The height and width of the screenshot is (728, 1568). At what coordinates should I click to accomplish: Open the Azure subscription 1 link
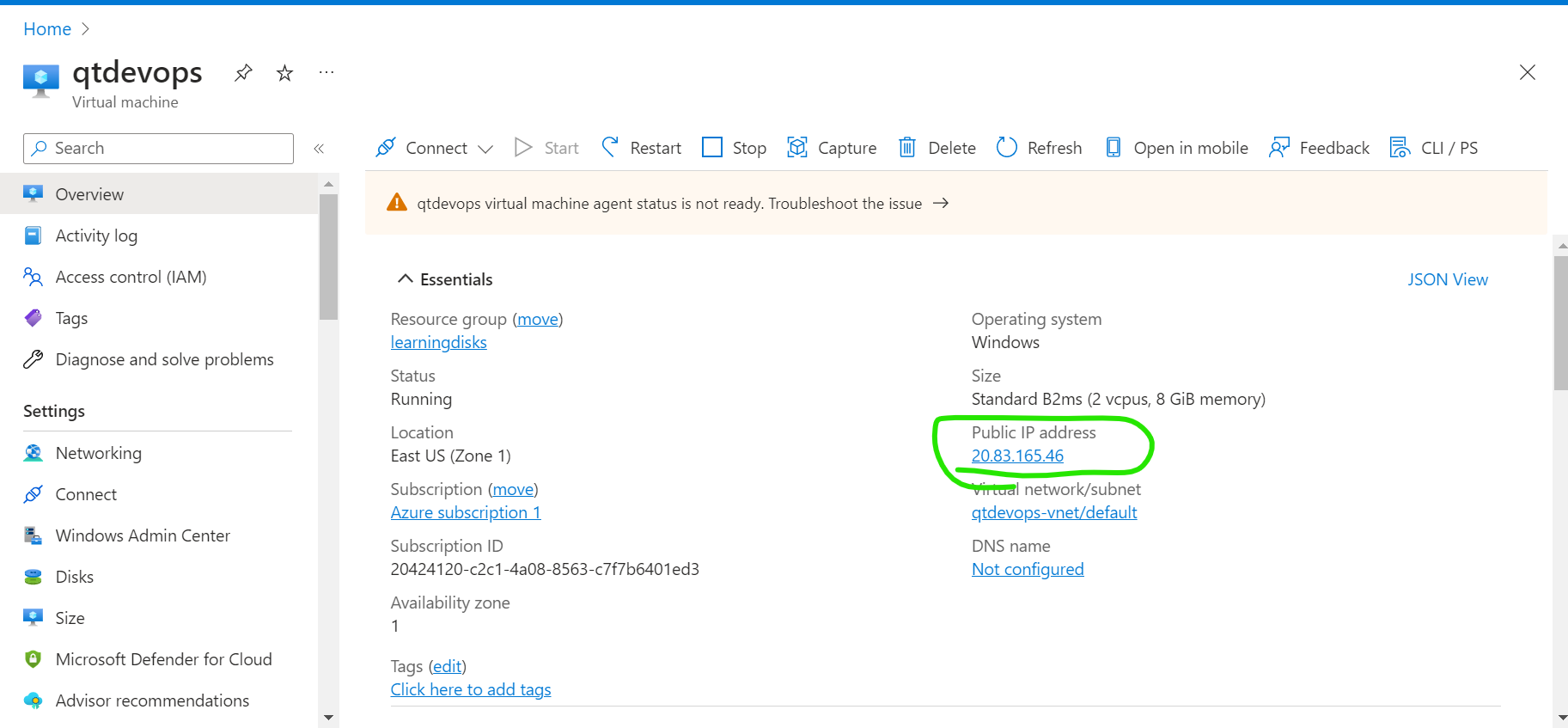coord(466,512)
